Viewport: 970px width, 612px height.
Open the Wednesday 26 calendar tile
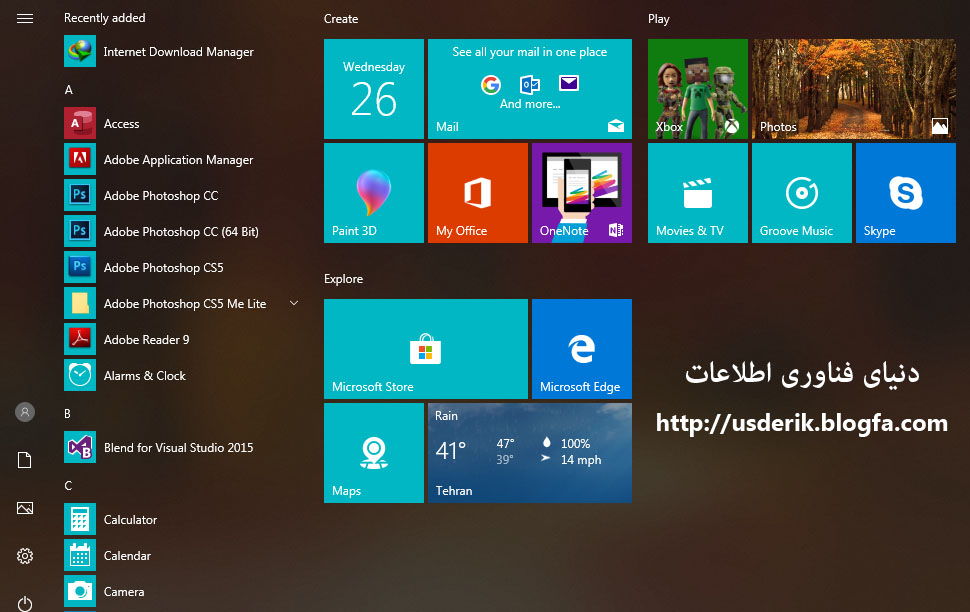coord(374,88)
